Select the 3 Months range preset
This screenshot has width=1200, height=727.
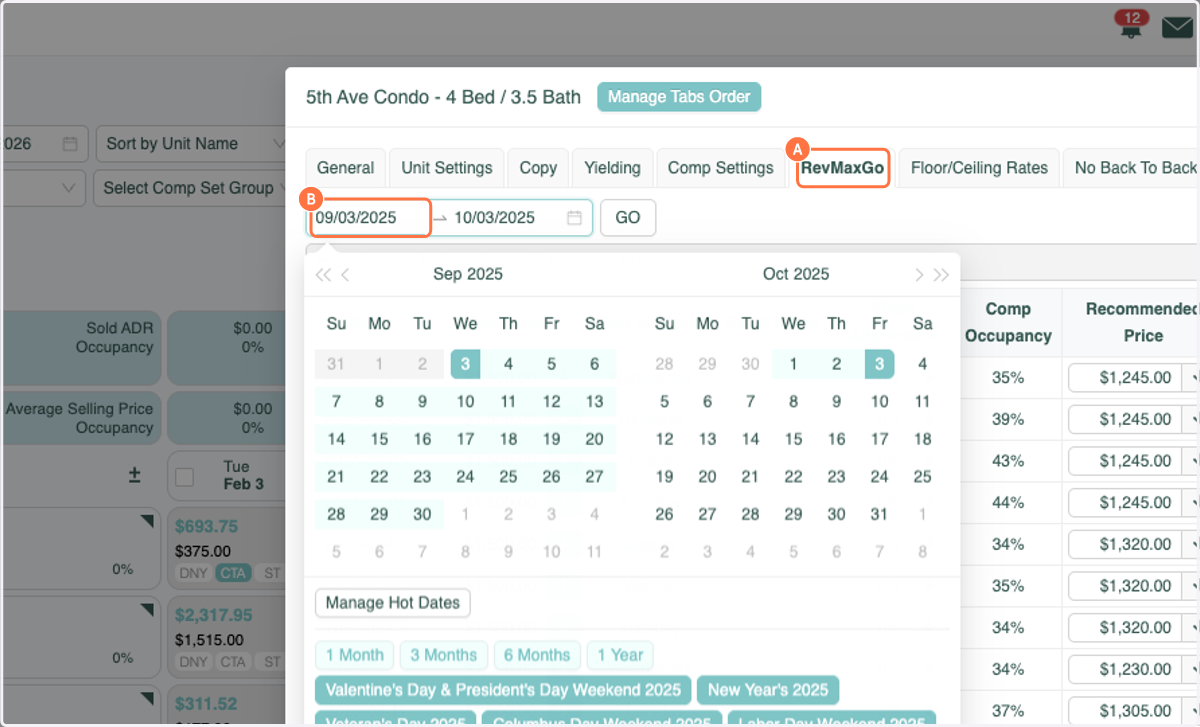444,655
